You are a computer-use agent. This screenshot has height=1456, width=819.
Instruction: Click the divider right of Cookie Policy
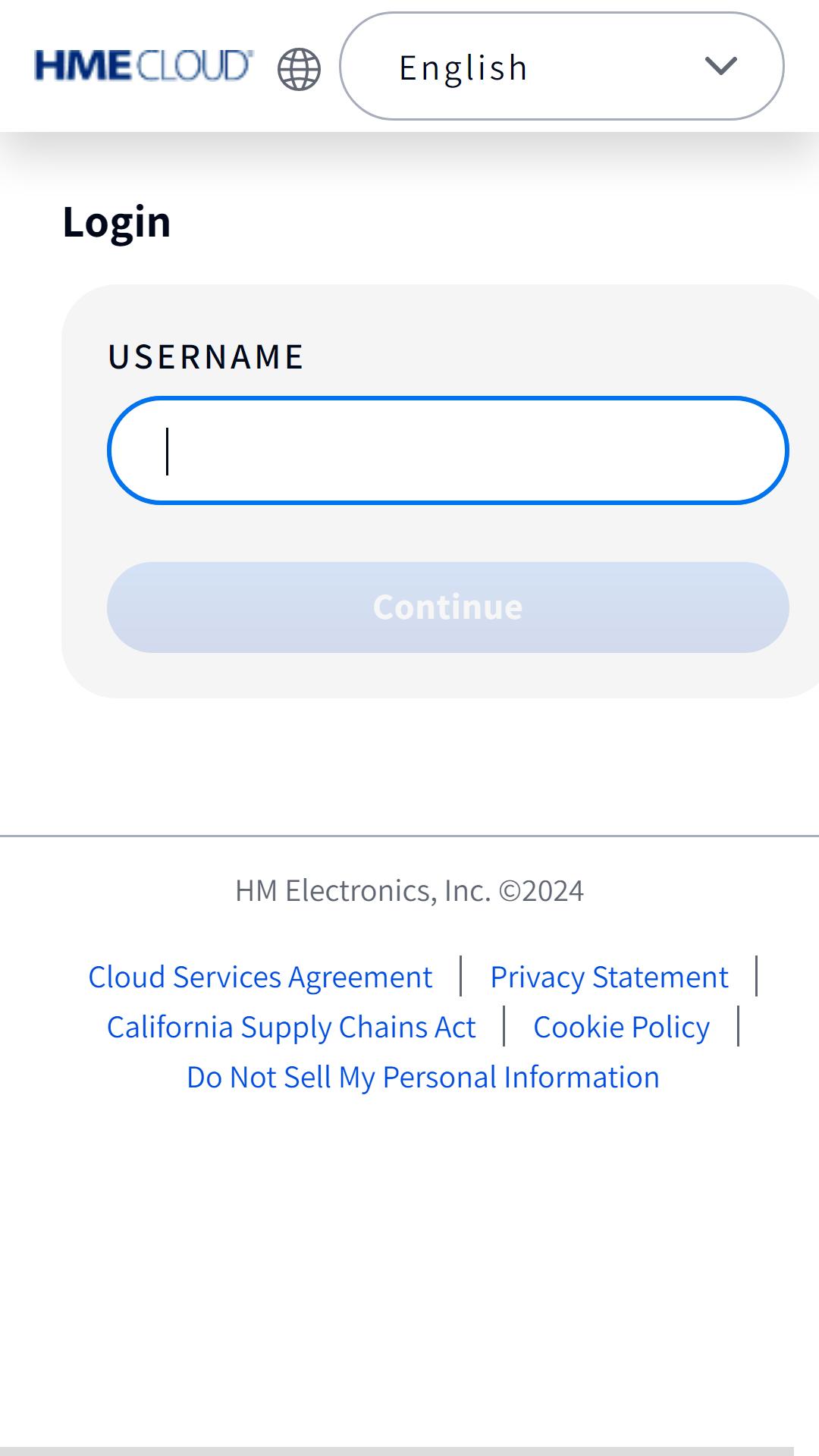pos(739,1026)
